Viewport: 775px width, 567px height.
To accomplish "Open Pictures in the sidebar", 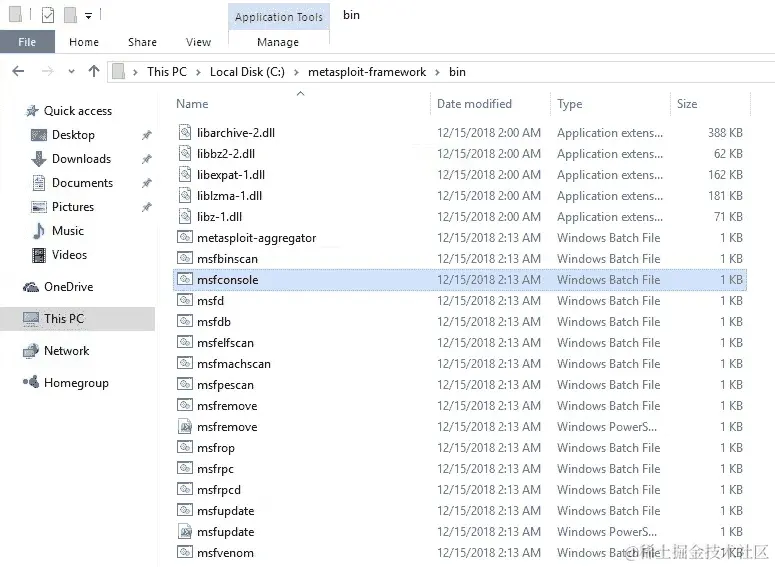I will (73, 207).
